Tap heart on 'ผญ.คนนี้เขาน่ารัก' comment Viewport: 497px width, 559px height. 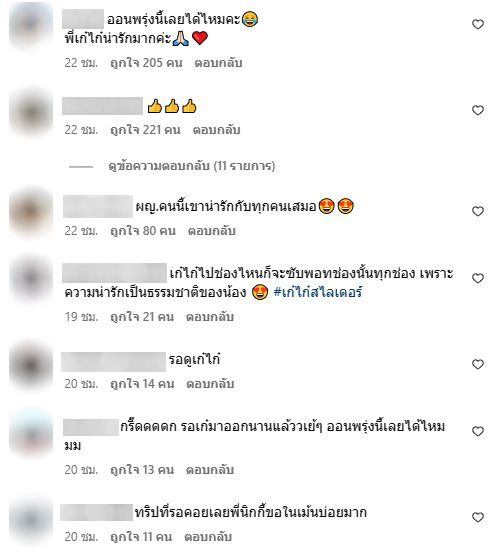[x=477, y=211]
